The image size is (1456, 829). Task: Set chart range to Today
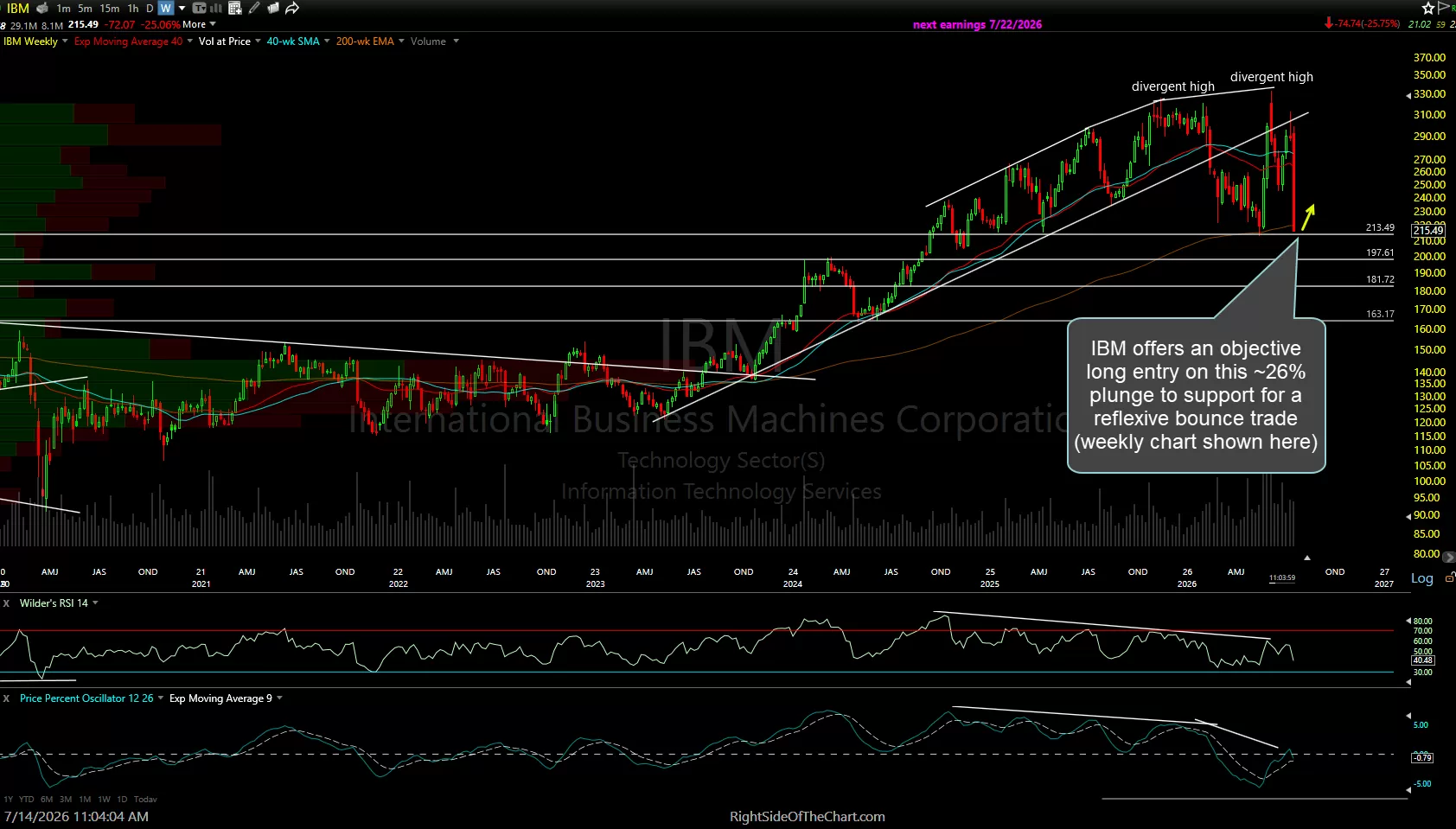145,800
